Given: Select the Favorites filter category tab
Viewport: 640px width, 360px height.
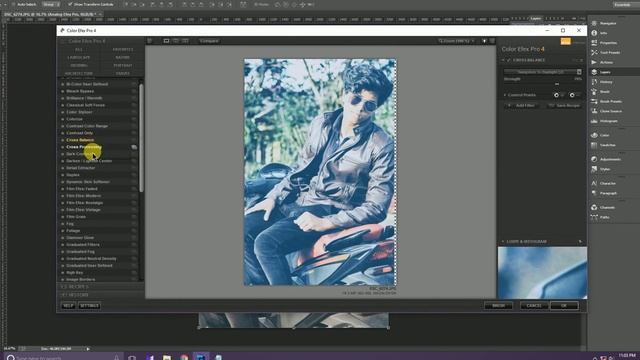Looking at the screenshot, I should tap(122, 49).
